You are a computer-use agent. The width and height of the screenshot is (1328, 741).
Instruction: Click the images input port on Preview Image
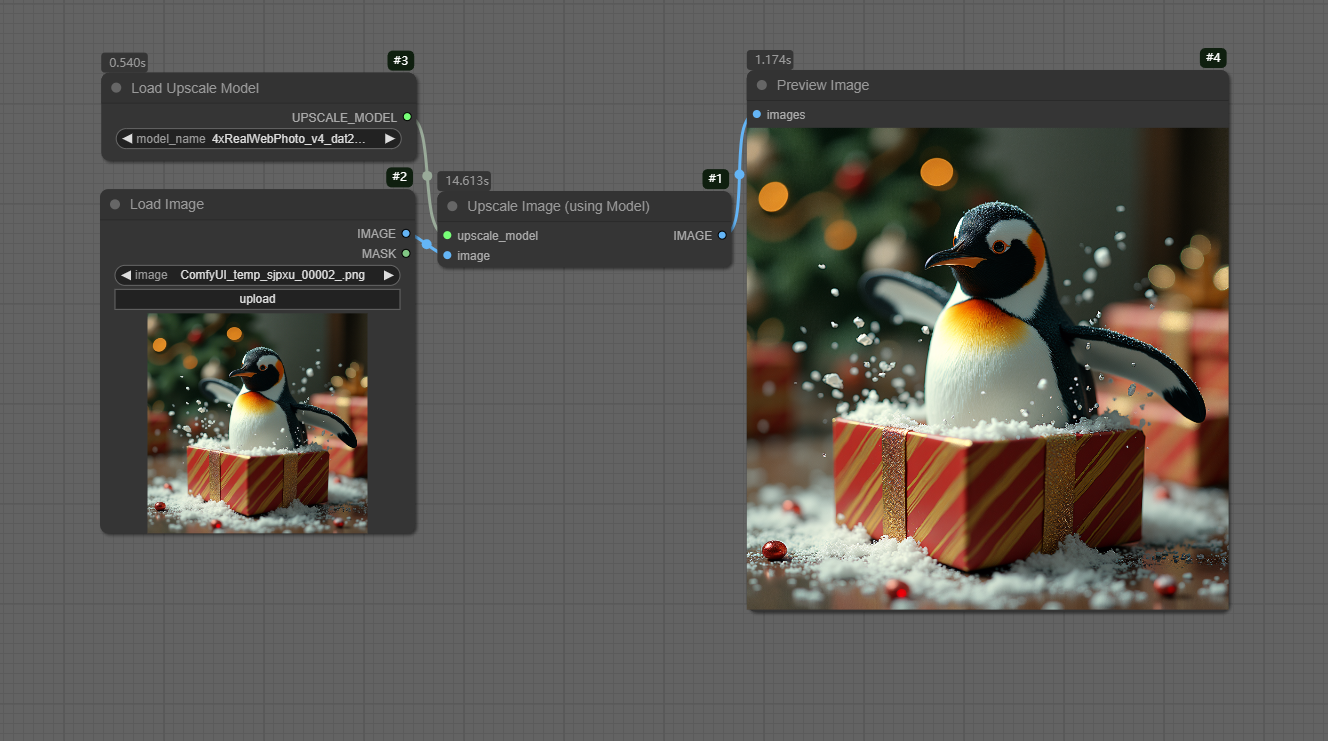[757, 114]
